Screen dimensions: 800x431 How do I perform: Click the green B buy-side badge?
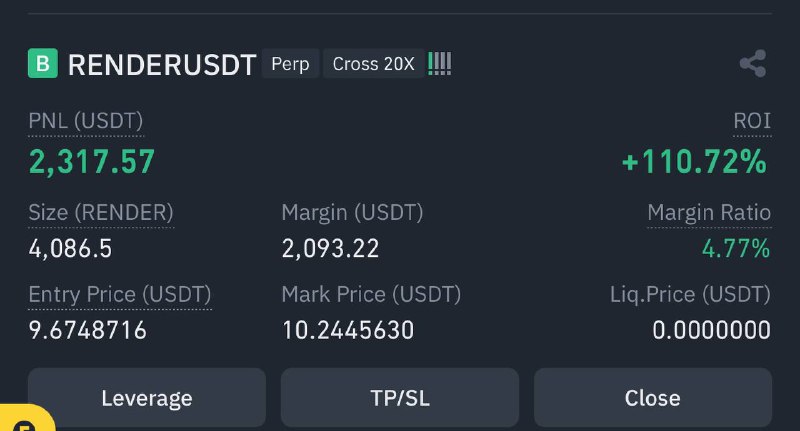(43, 63)
